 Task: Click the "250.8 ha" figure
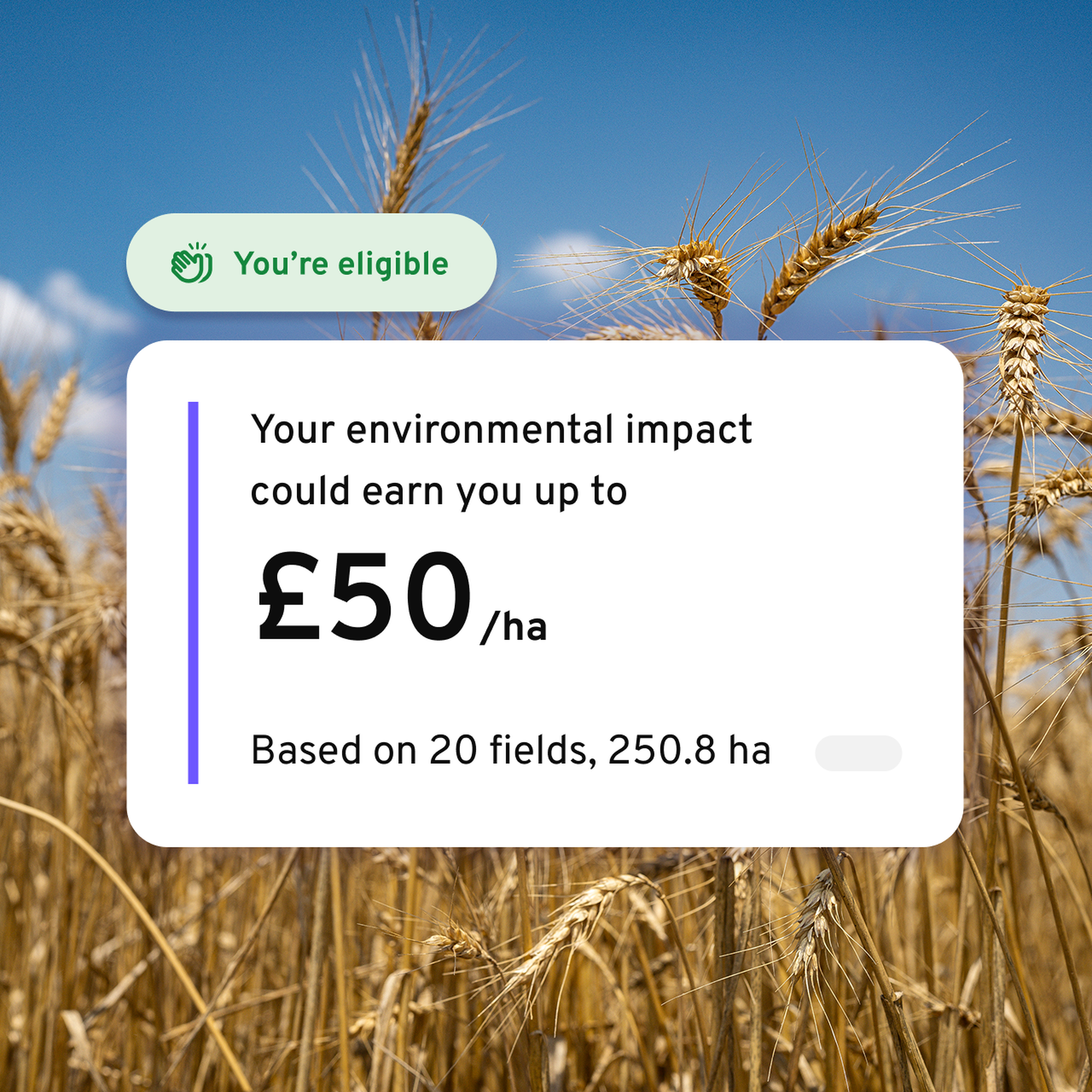tap(689, 751)
